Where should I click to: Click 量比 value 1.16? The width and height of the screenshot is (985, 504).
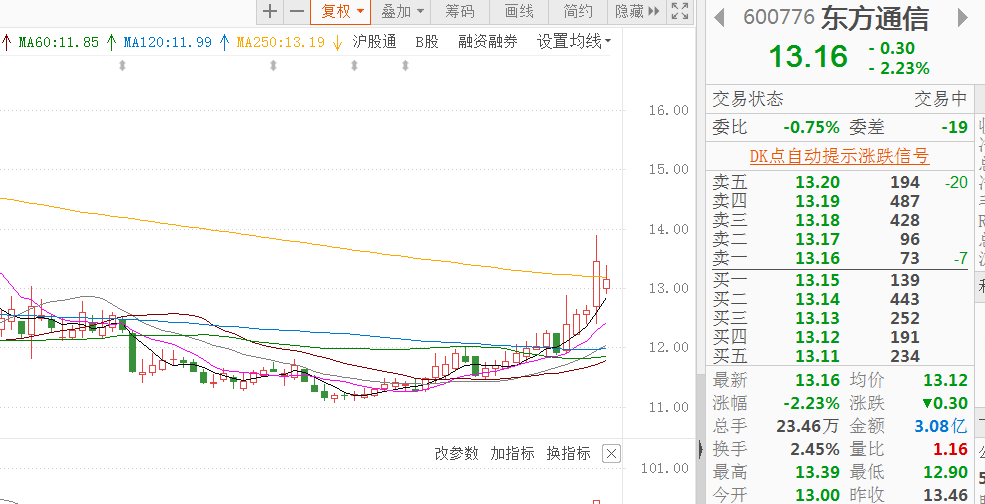coord(949,449)
